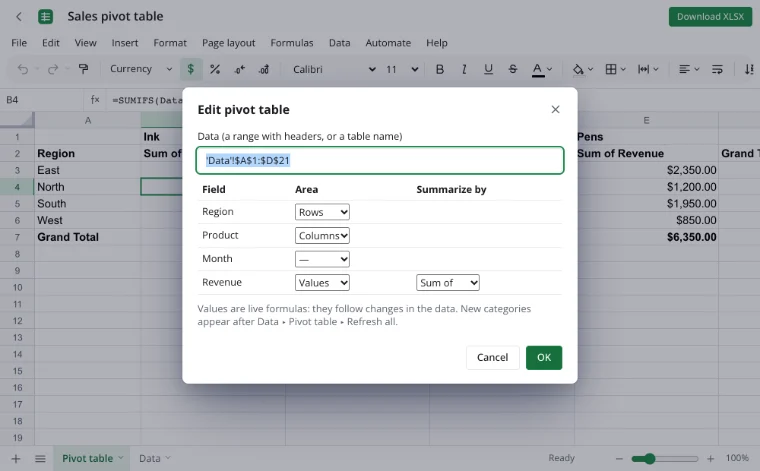Click the redo icon
Screen dimensions: 760x471
(53, 69)
